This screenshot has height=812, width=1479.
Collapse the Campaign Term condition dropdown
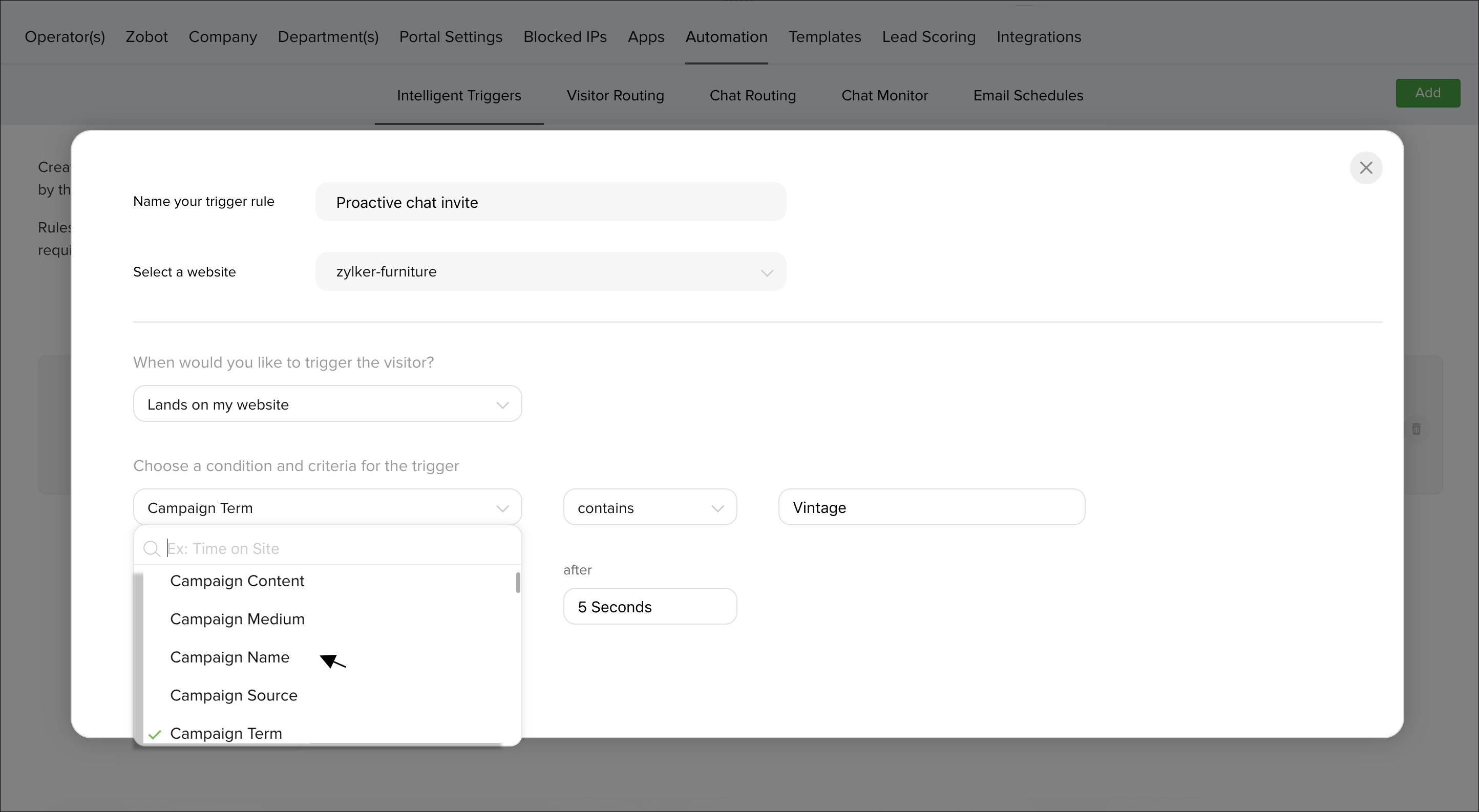pos(327,507)
